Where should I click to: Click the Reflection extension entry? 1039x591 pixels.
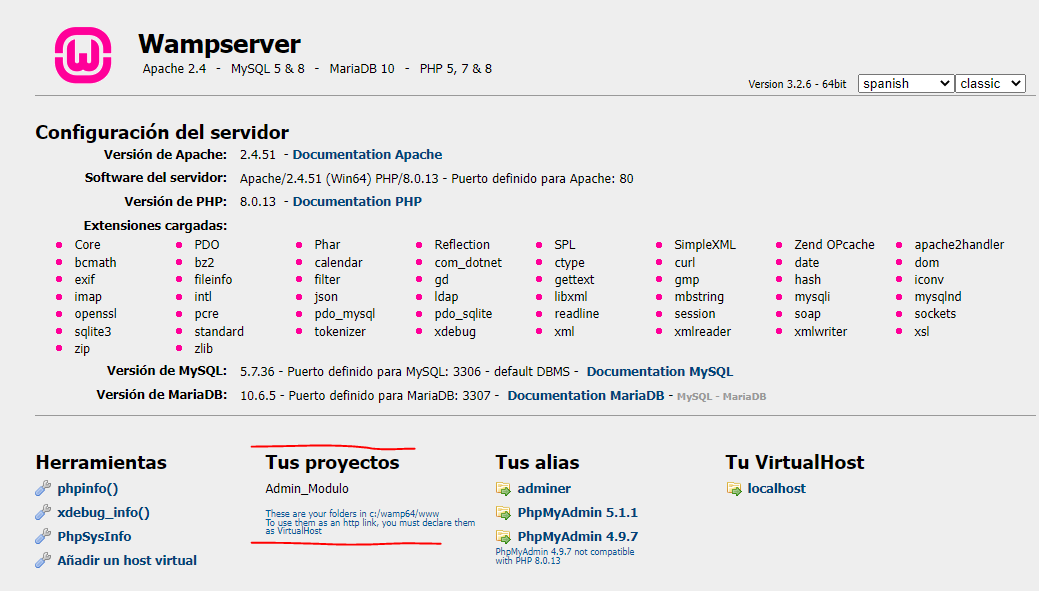click(x=462, y=244)
